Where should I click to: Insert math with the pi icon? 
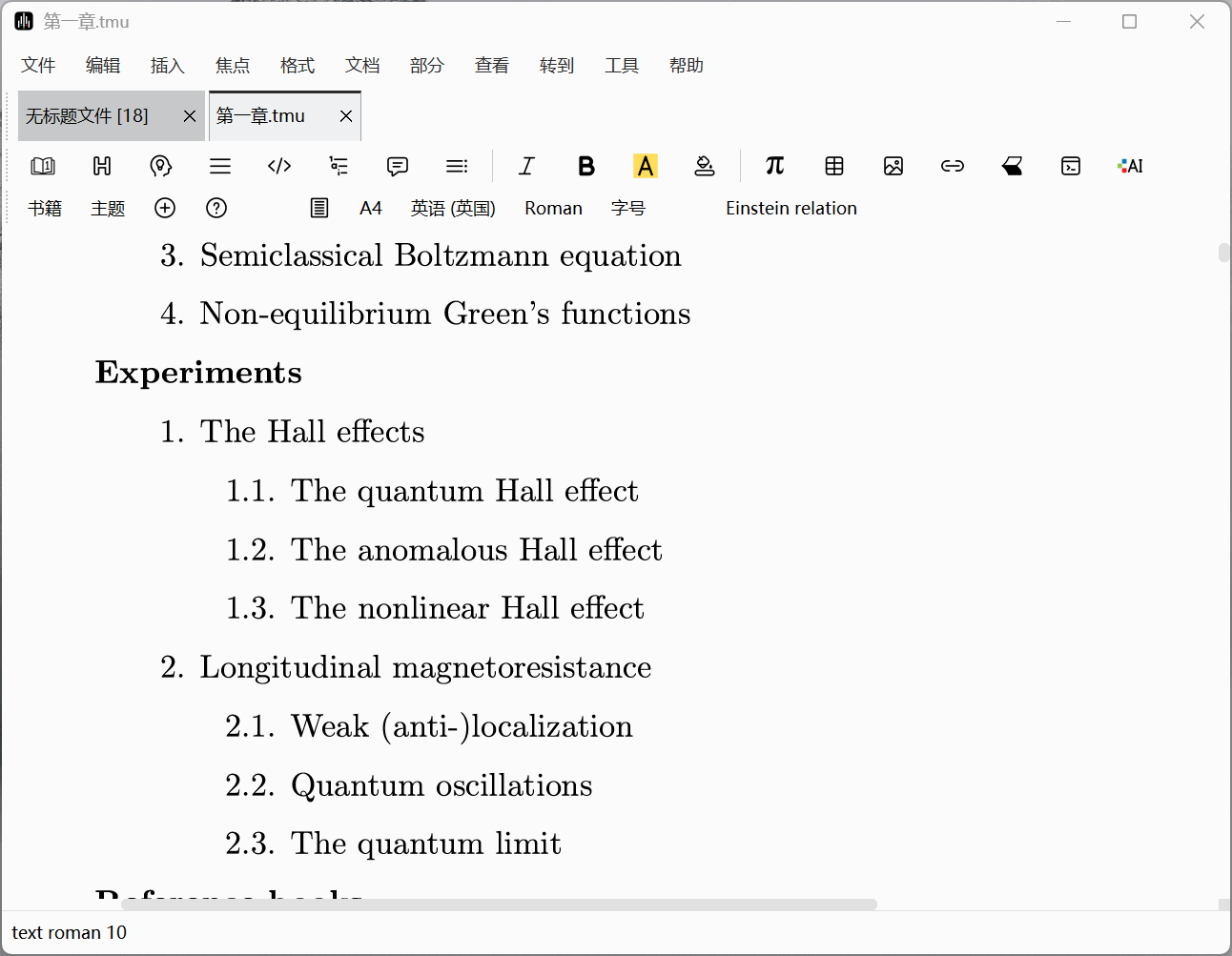point(774,166)
